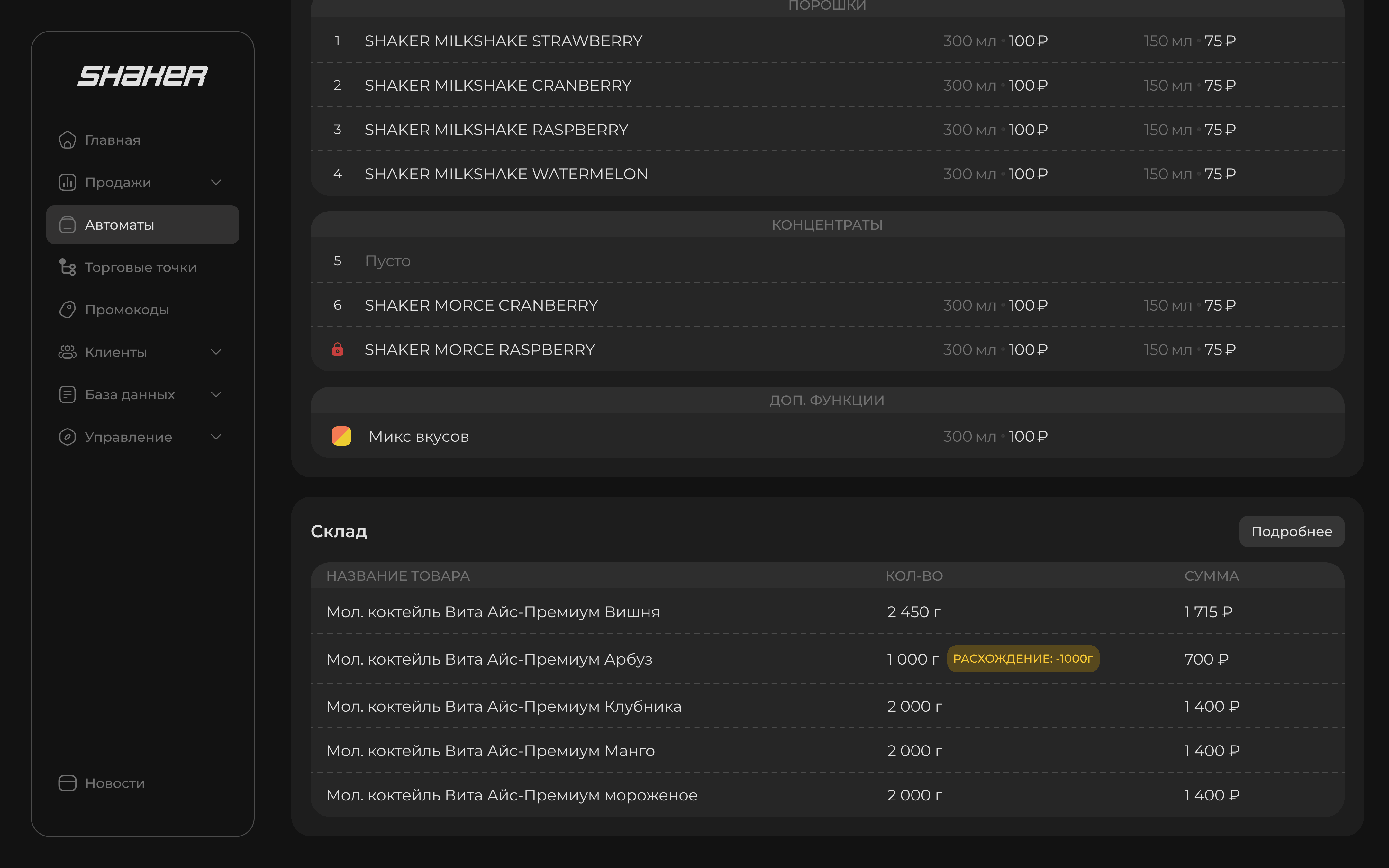Click the Управление hexagon icon
Viewport: 1389px width, 868px height.
click(x=67, y=437)
